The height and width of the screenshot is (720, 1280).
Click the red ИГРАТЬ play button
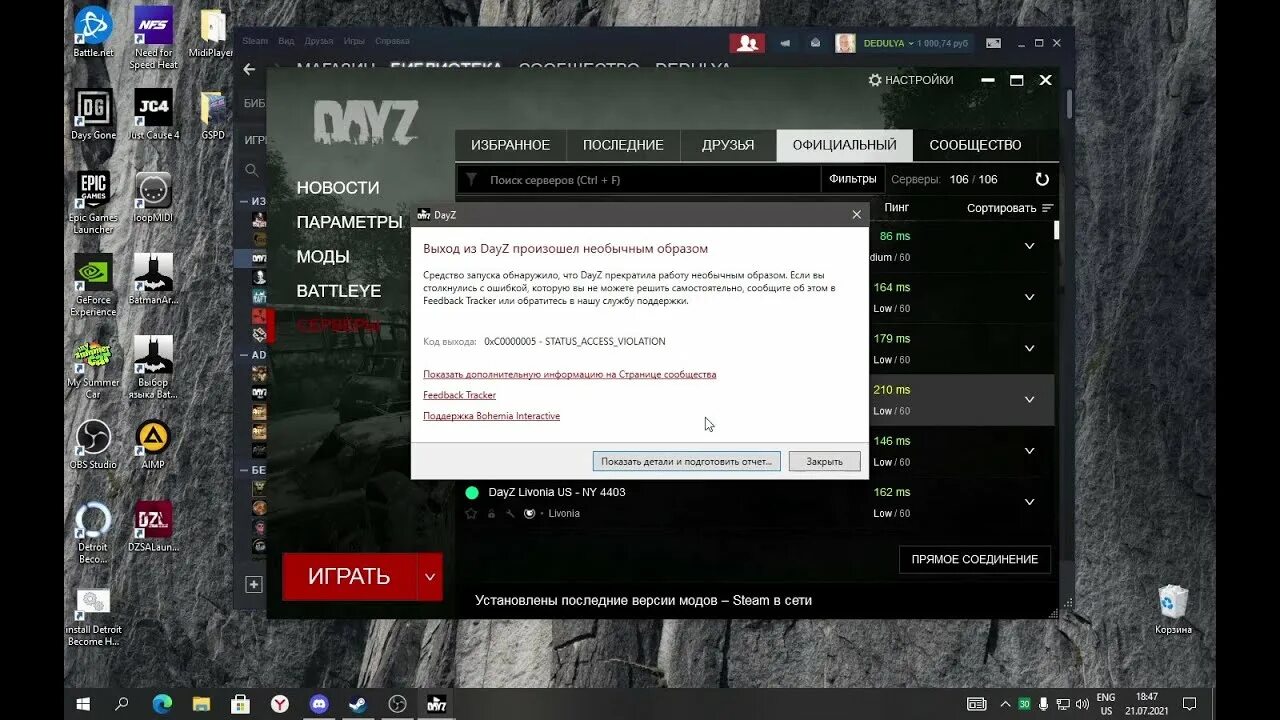(349, 576)
